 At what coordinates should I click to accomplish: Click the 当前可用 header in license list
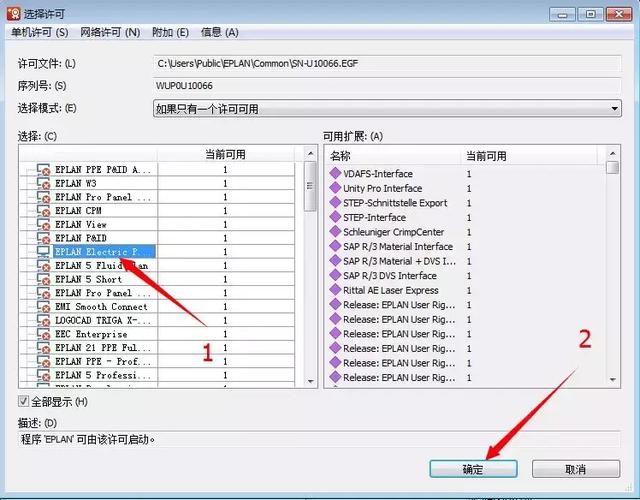[225, 154]
